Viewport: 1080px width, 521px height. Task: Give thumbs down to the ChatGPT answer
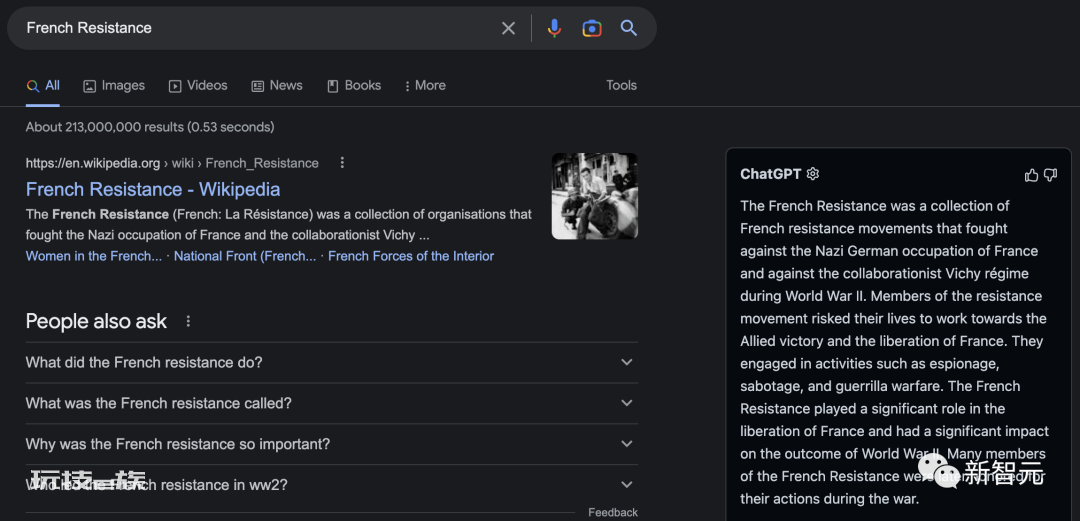[x=1050, y=175]
